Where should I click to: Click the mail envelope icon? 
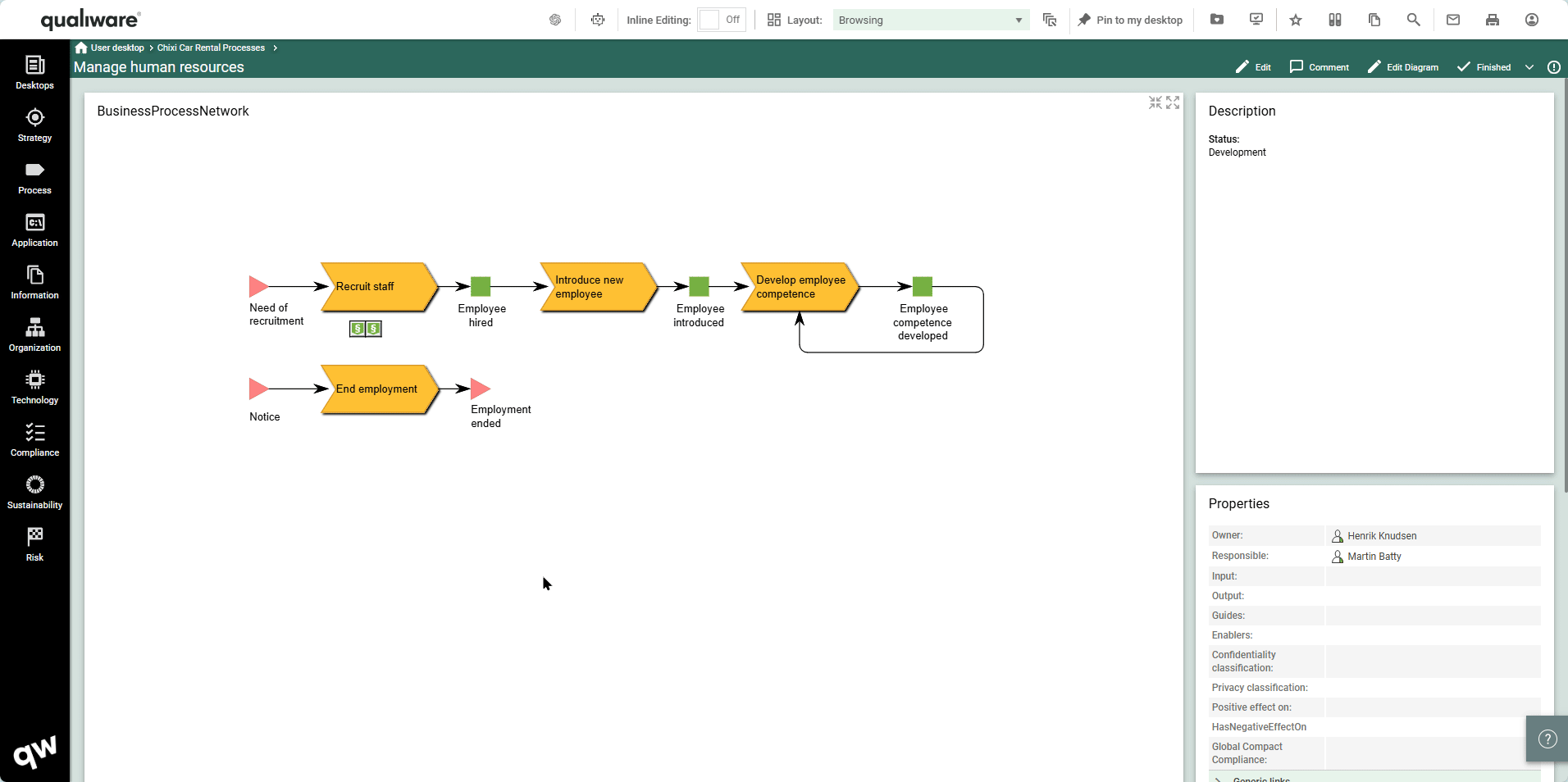(1452, 20)
